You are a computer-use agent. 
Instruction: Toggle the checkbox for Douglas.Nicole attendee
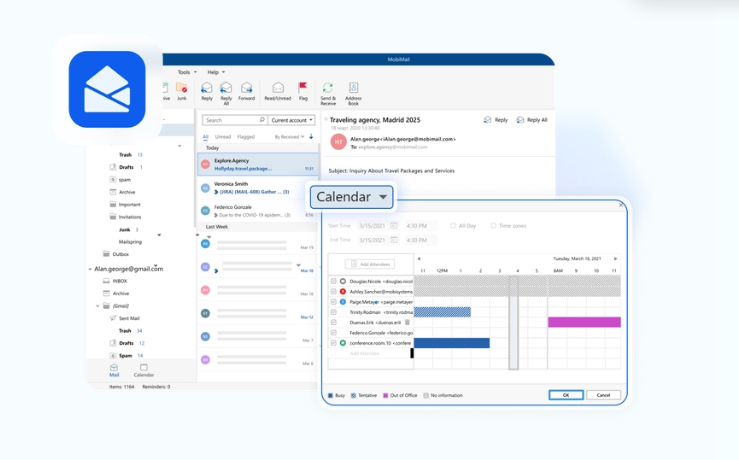334,281
